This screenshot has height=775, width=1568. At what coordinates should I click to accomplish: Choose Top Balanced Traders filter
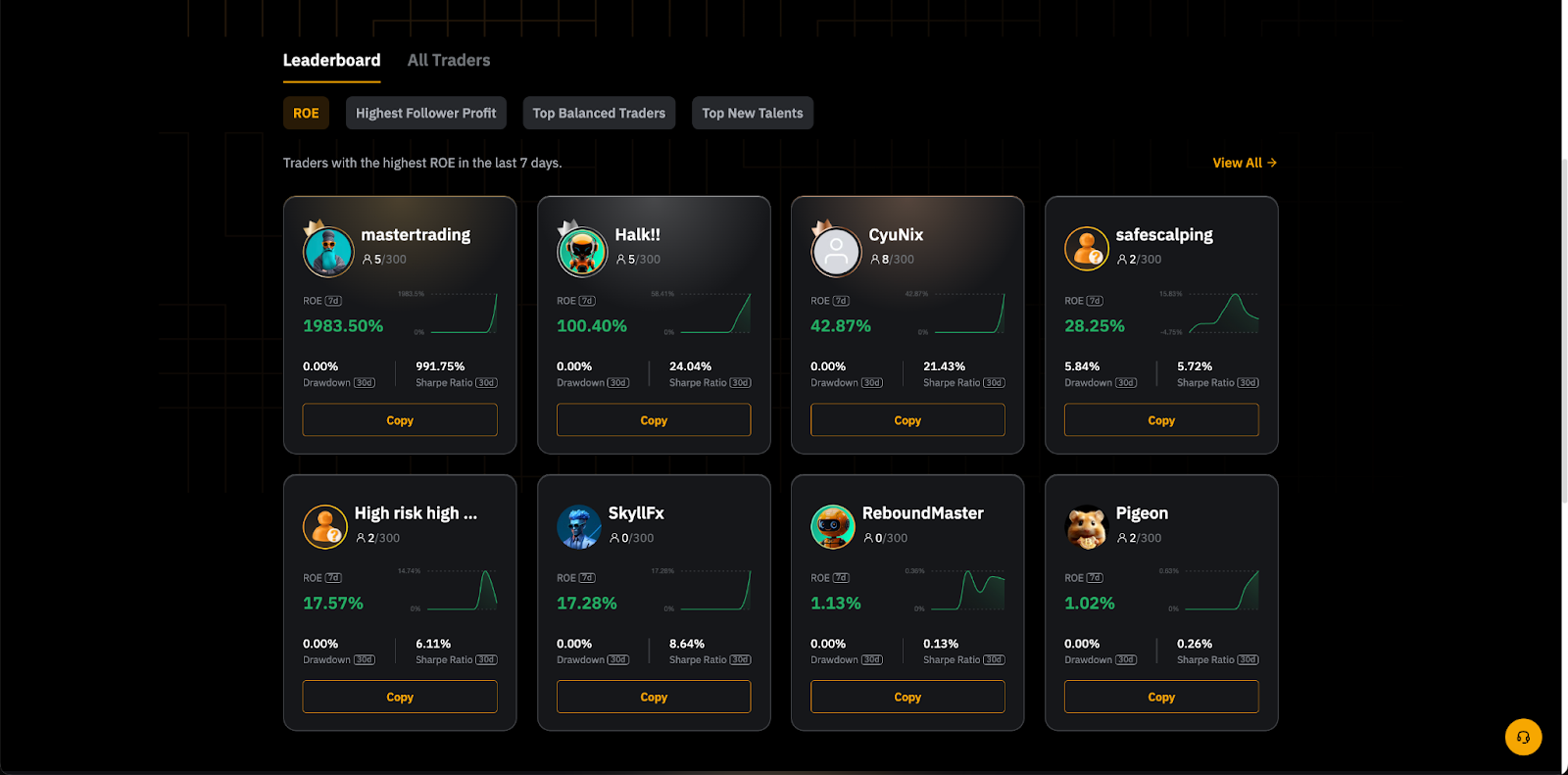pos(599,113)
